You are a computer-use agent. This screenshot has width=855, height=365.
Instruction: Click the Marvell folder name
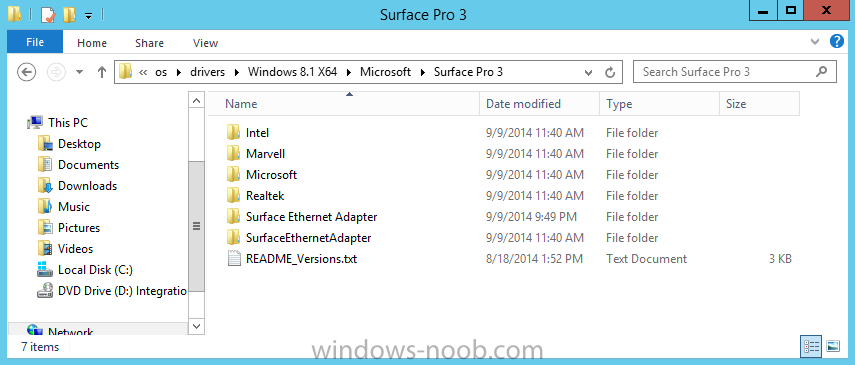pyautogui.click(x=266, y=154)
